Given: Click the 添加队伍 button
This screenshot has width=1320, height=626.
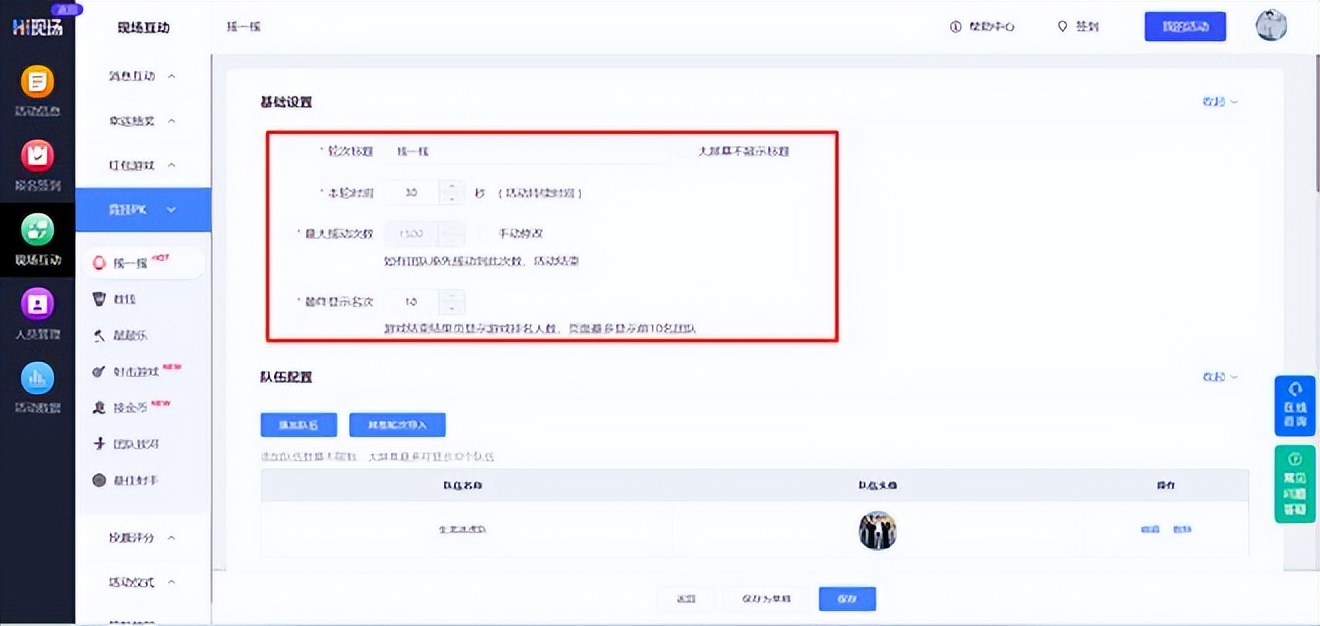Looking at the screenshot, I should 298,425.
